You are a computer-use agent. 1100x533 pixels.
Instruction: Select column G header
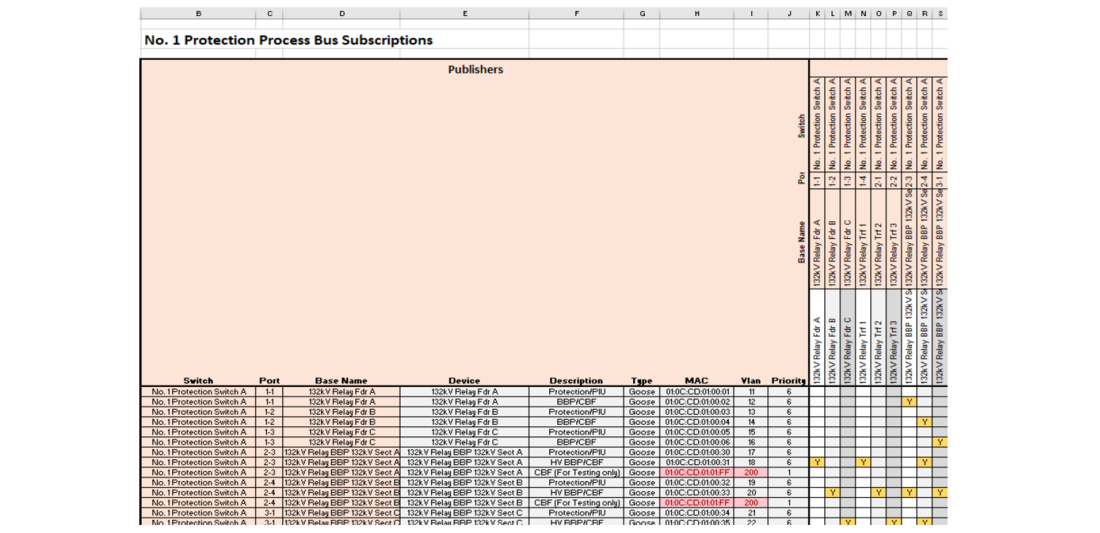pyautogui.click(x=641, y=13)
